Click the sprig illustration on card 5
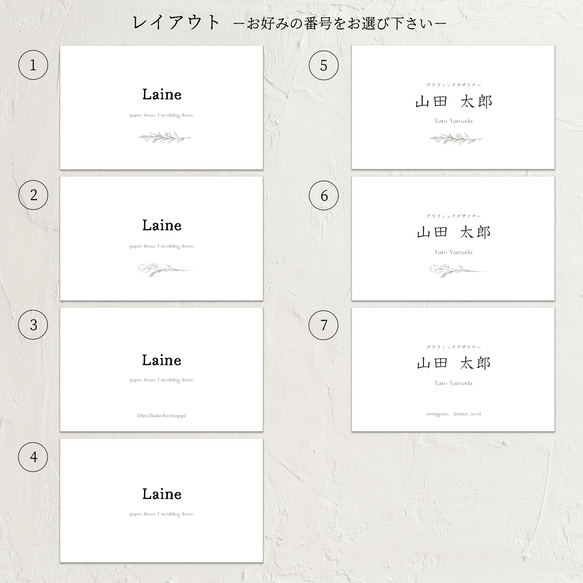This screenshot has width=583, height=583. [x=455, y=139]
